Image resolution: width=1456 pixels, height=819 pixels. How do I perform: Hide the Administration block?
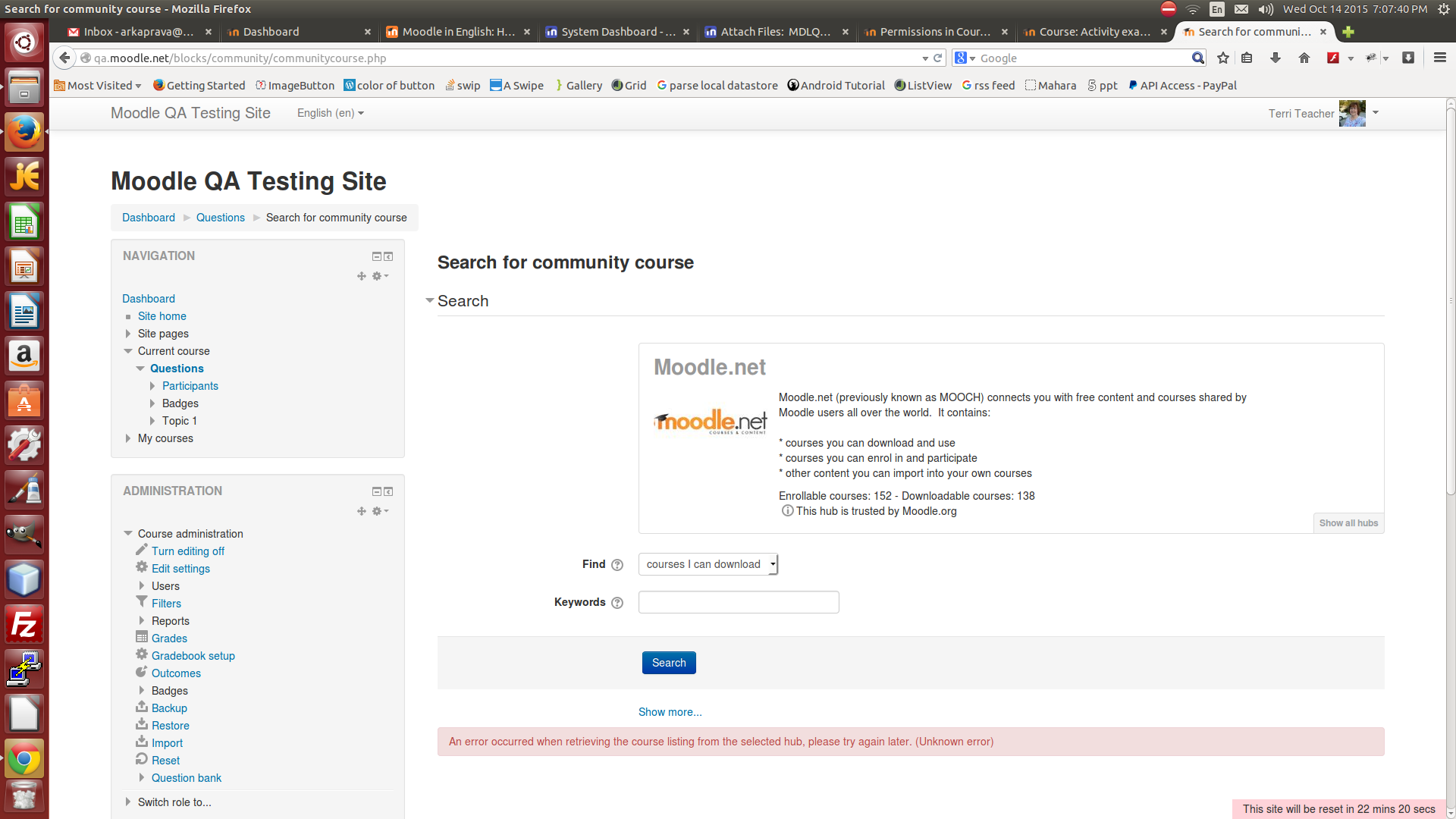click(x=376, y=491)
